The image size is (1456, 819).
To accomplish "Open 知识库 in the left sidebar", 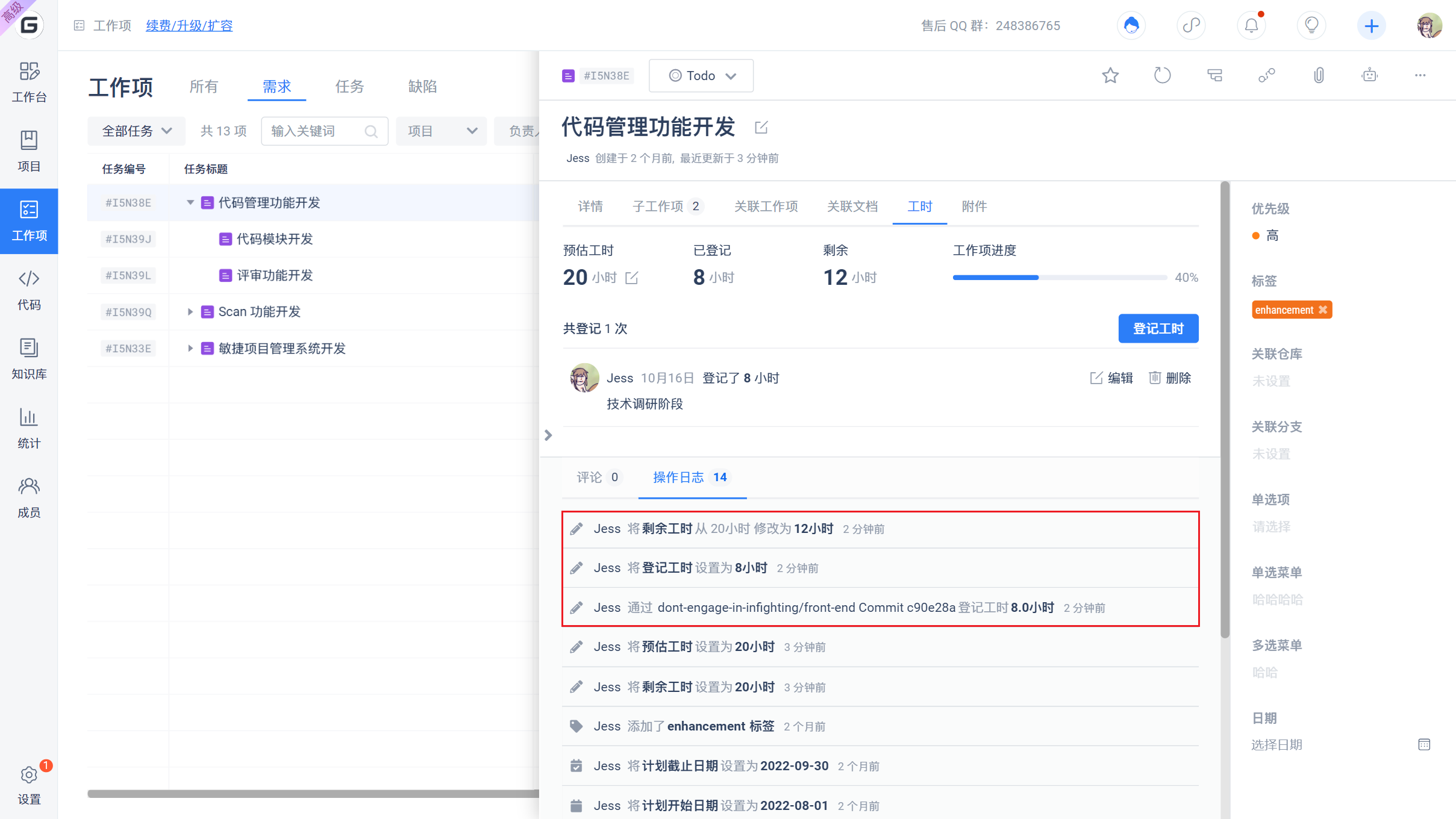I will 29,359.
